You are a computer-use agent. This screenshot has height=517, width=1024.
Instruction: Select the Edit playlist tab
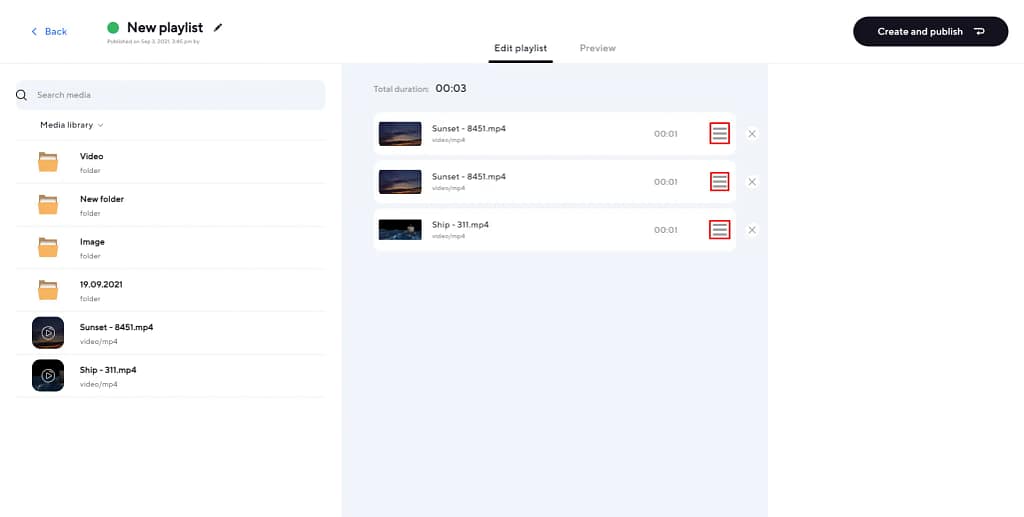(x=520, y=48)
